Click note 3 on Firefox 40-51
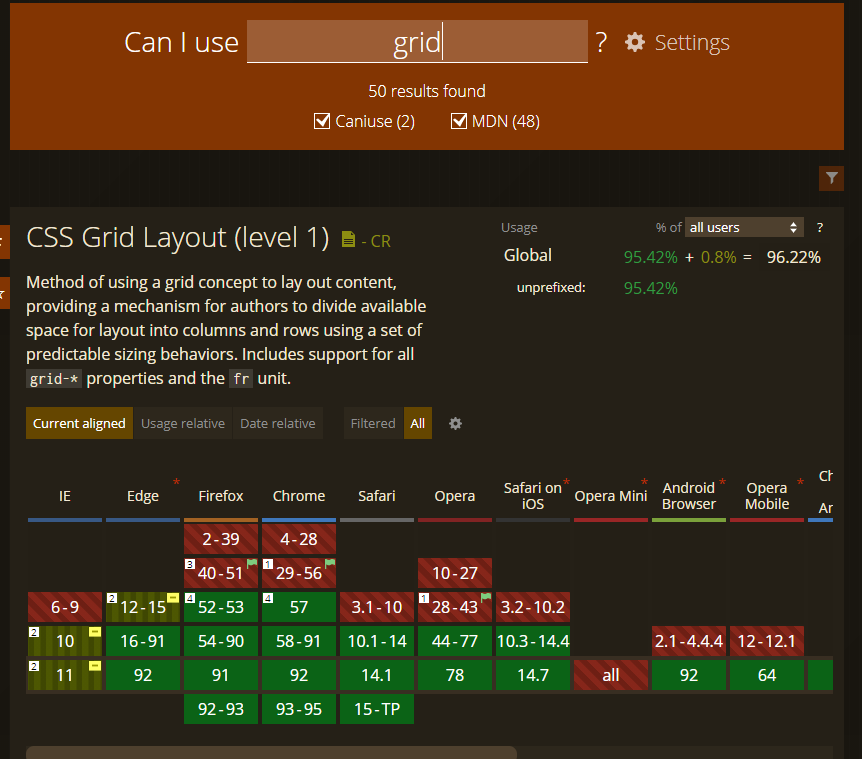 [190, 564]
